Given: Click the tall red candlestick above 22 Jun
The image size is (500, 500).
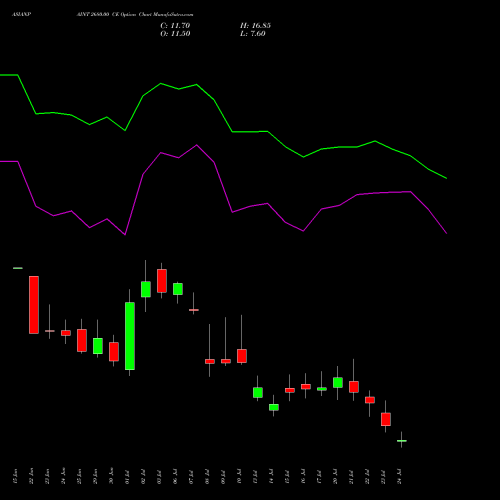Looking at the screenshot, I should [x=34, y=305].
